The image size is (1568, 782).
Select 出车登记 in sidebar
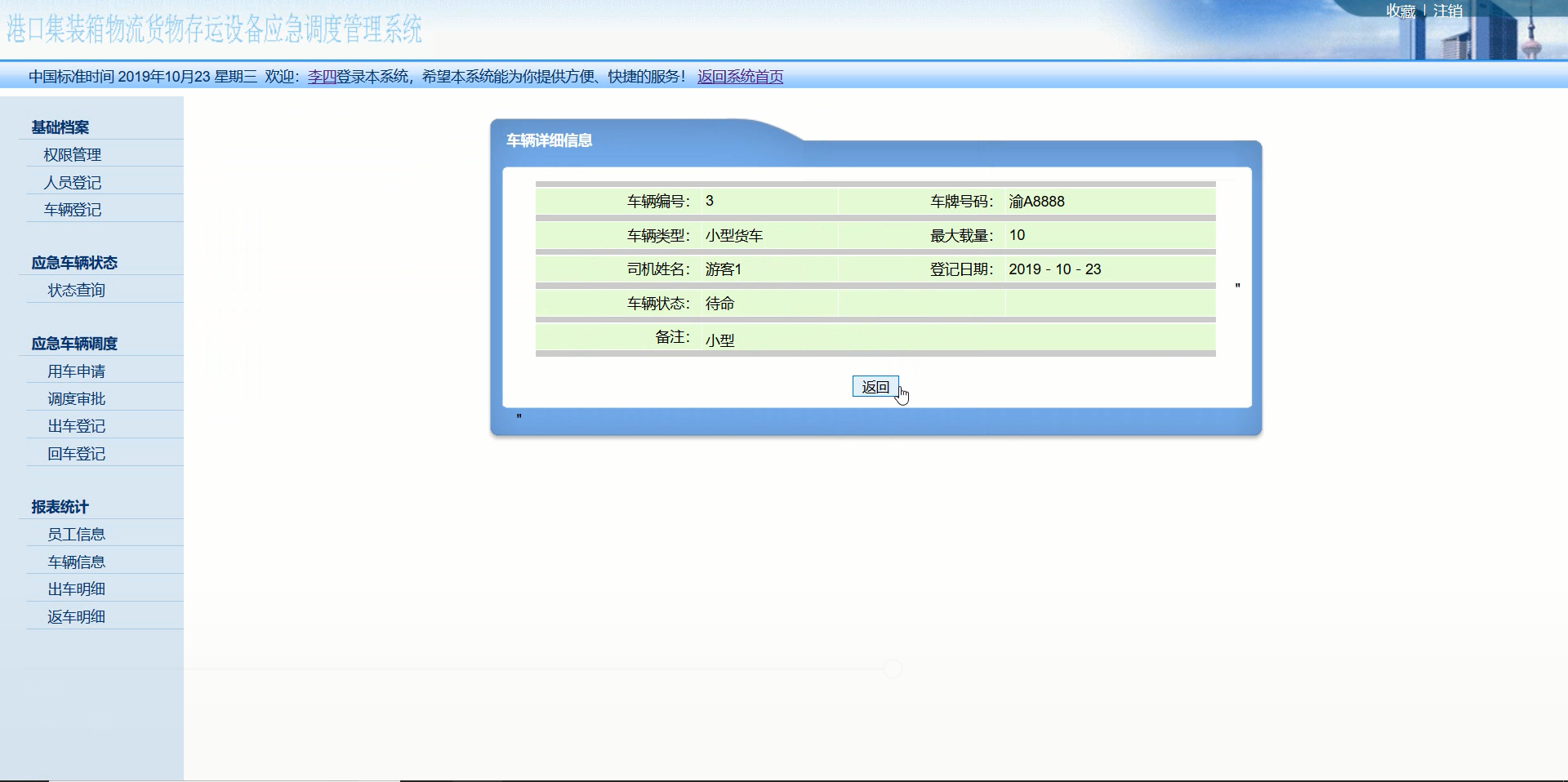pos(76,426)
